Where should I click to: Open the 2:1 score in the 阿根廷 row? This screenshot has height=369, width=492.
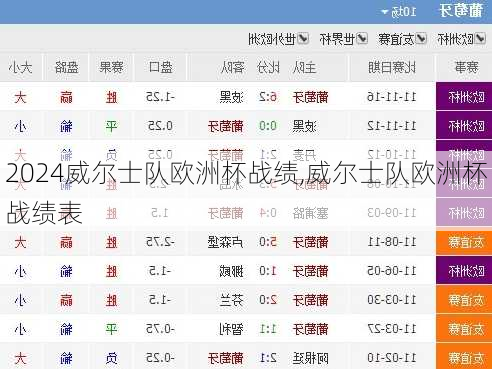point(268,358)
